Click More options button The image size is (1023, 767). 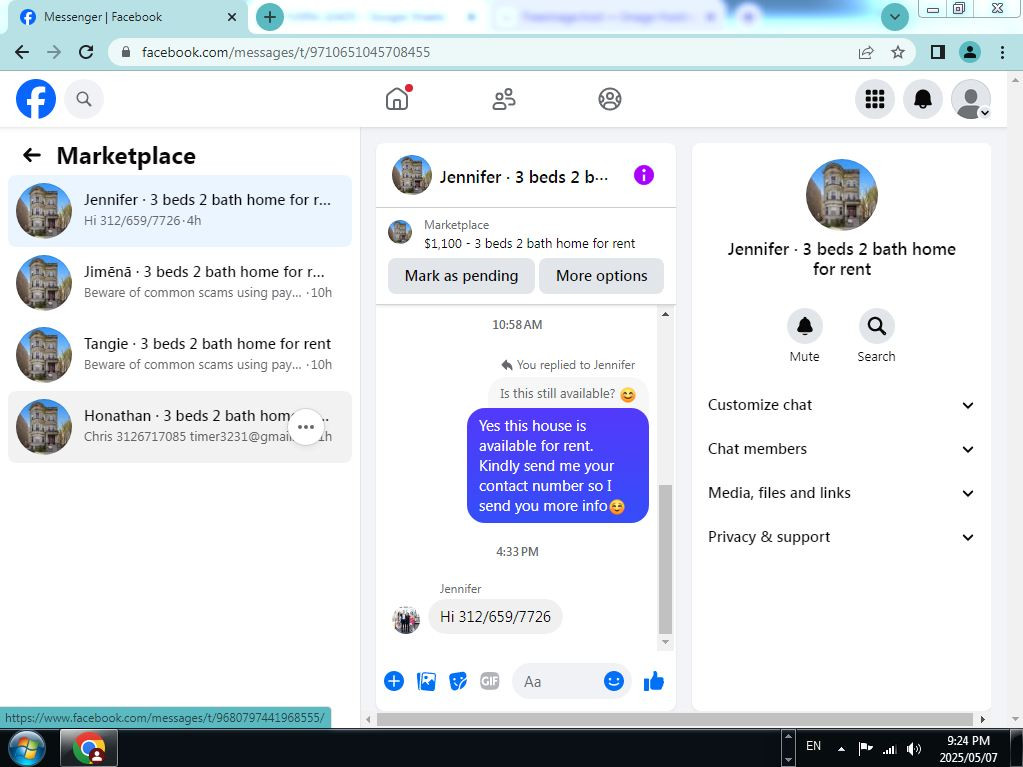click(x=602, y=276)
